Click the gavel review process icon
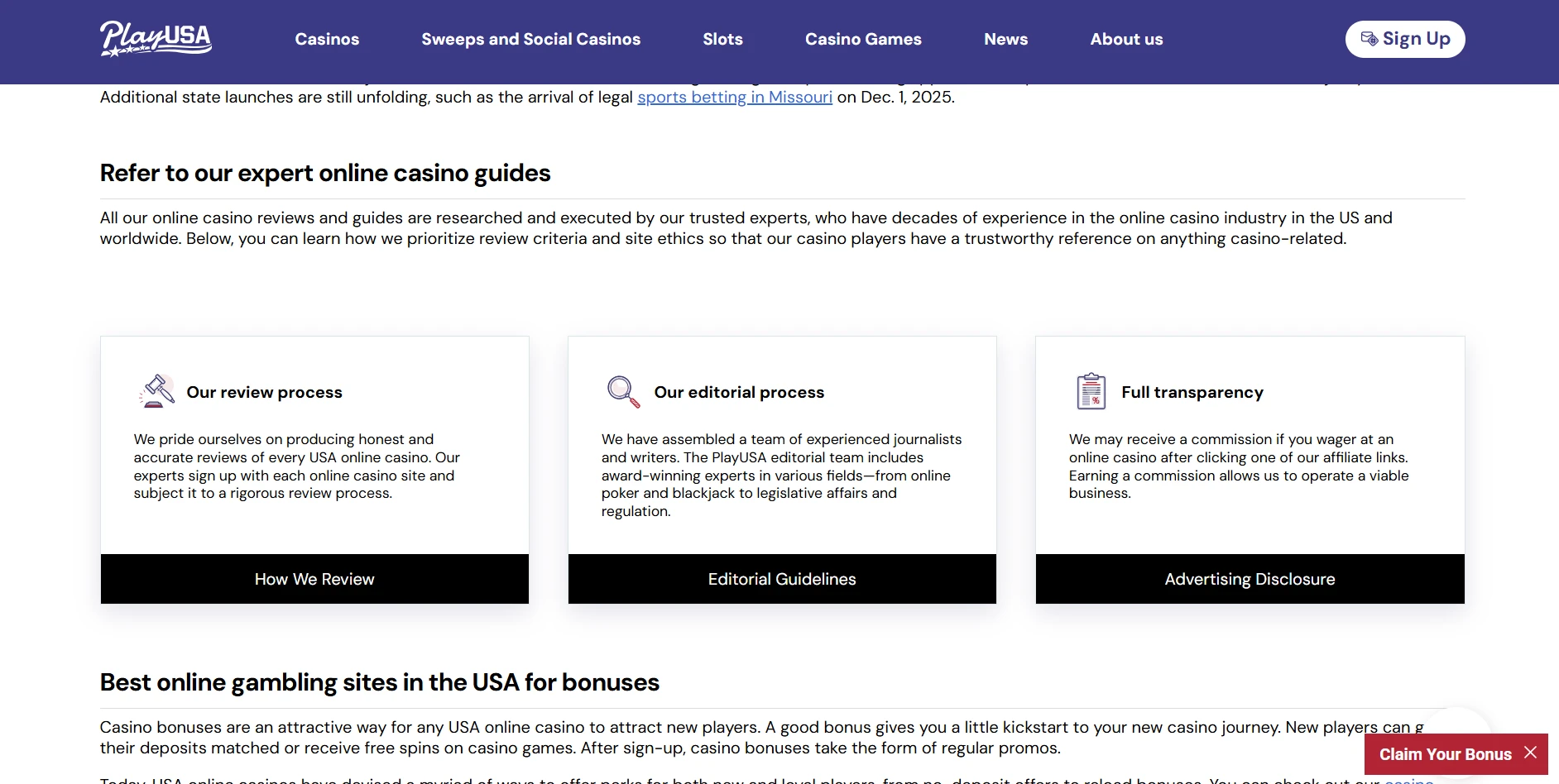1559x784 pixels. click(157, 391)
